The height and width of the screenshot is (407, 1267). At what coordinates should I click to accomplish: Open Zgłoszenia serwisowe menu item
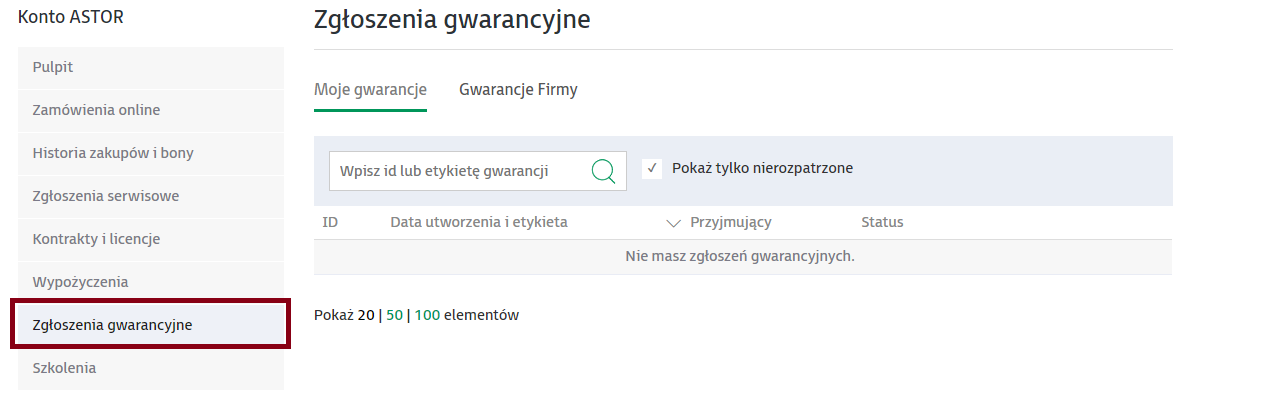click(x=151, y=196)
